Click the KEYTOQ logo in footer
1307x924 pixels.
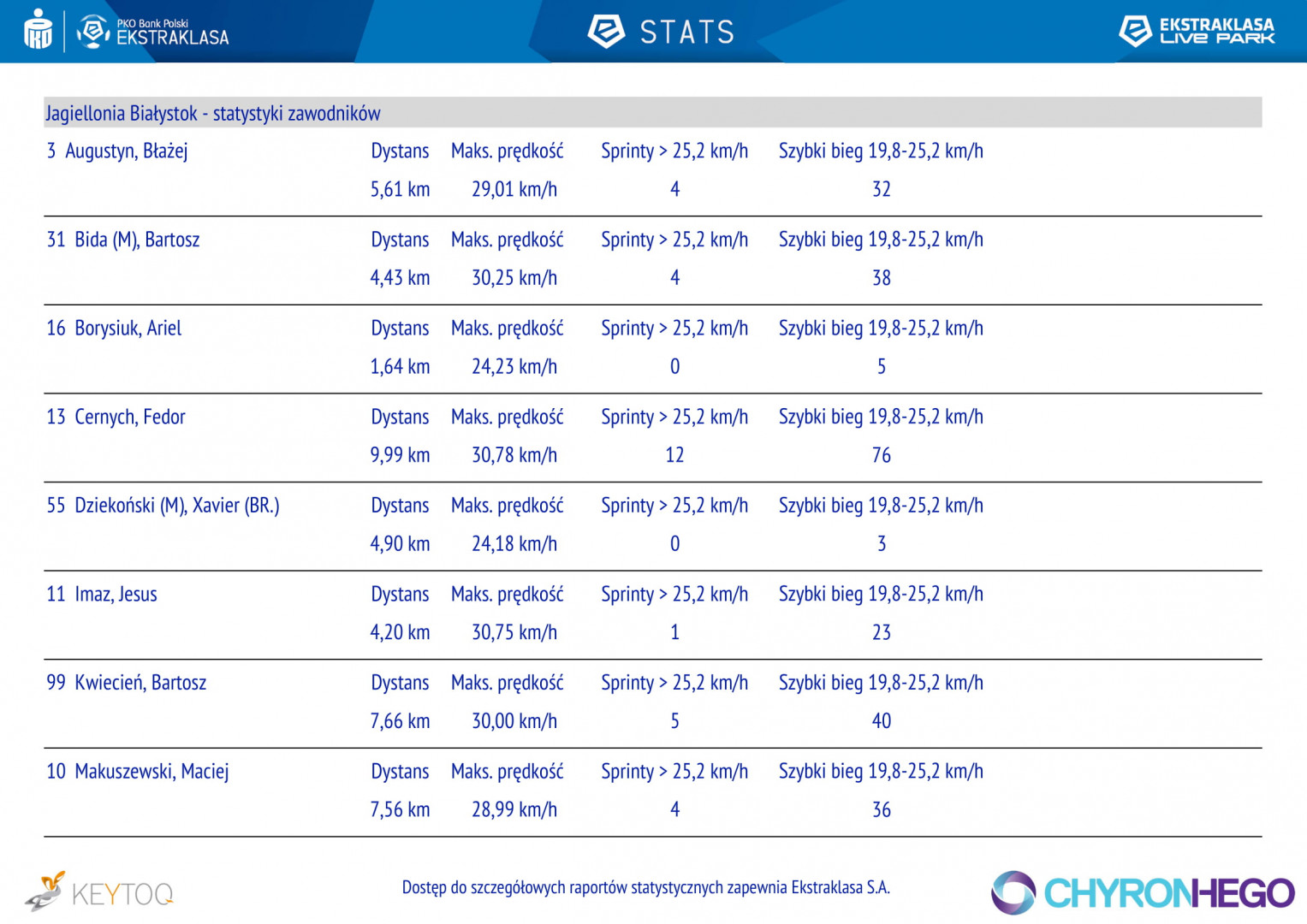pyautogui.click(x=98, y=892)
